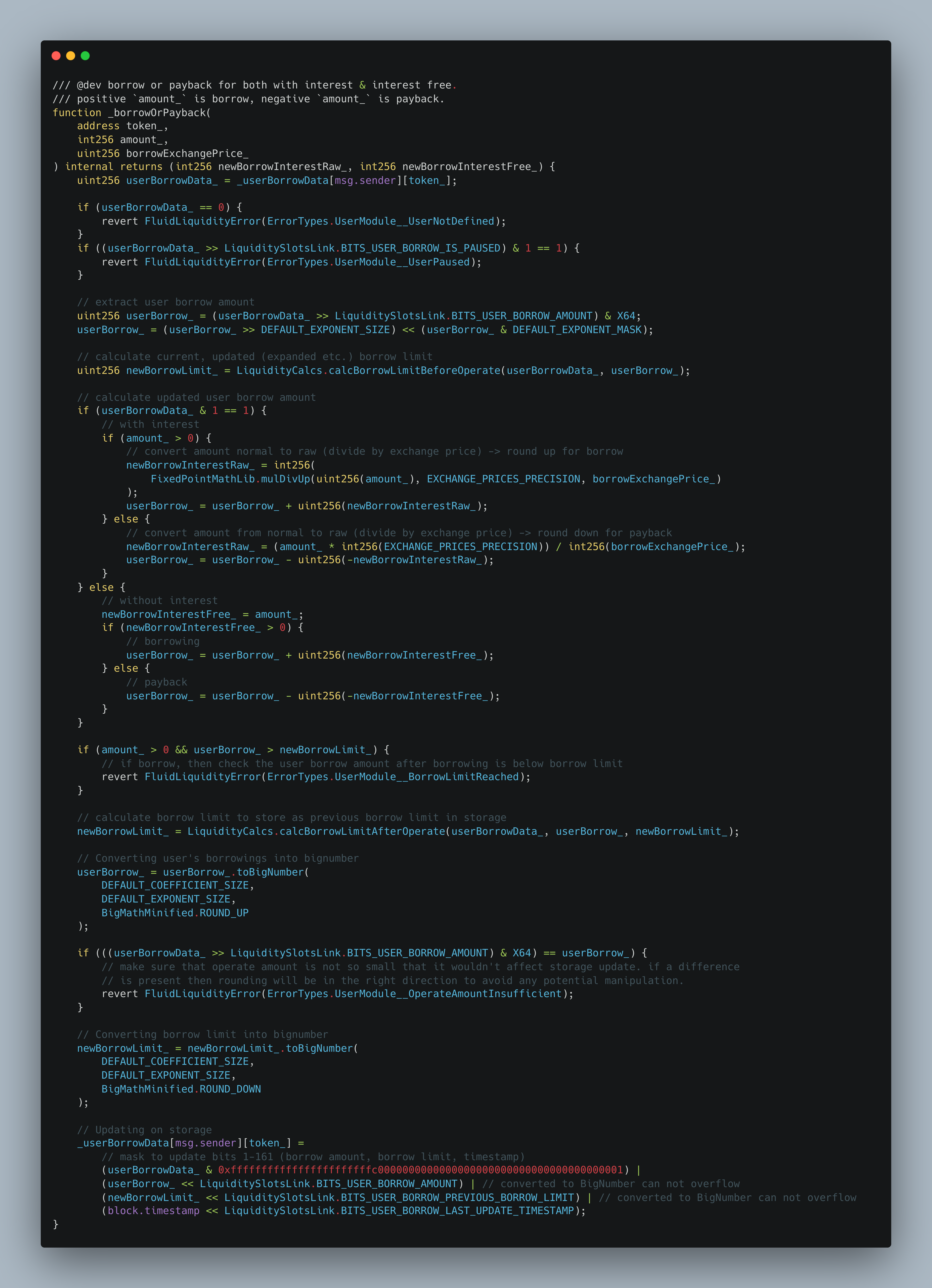932x1288 pixels.
Task: Click the red hex mask literal starting "0xffff"
Action: point(421,1170)
